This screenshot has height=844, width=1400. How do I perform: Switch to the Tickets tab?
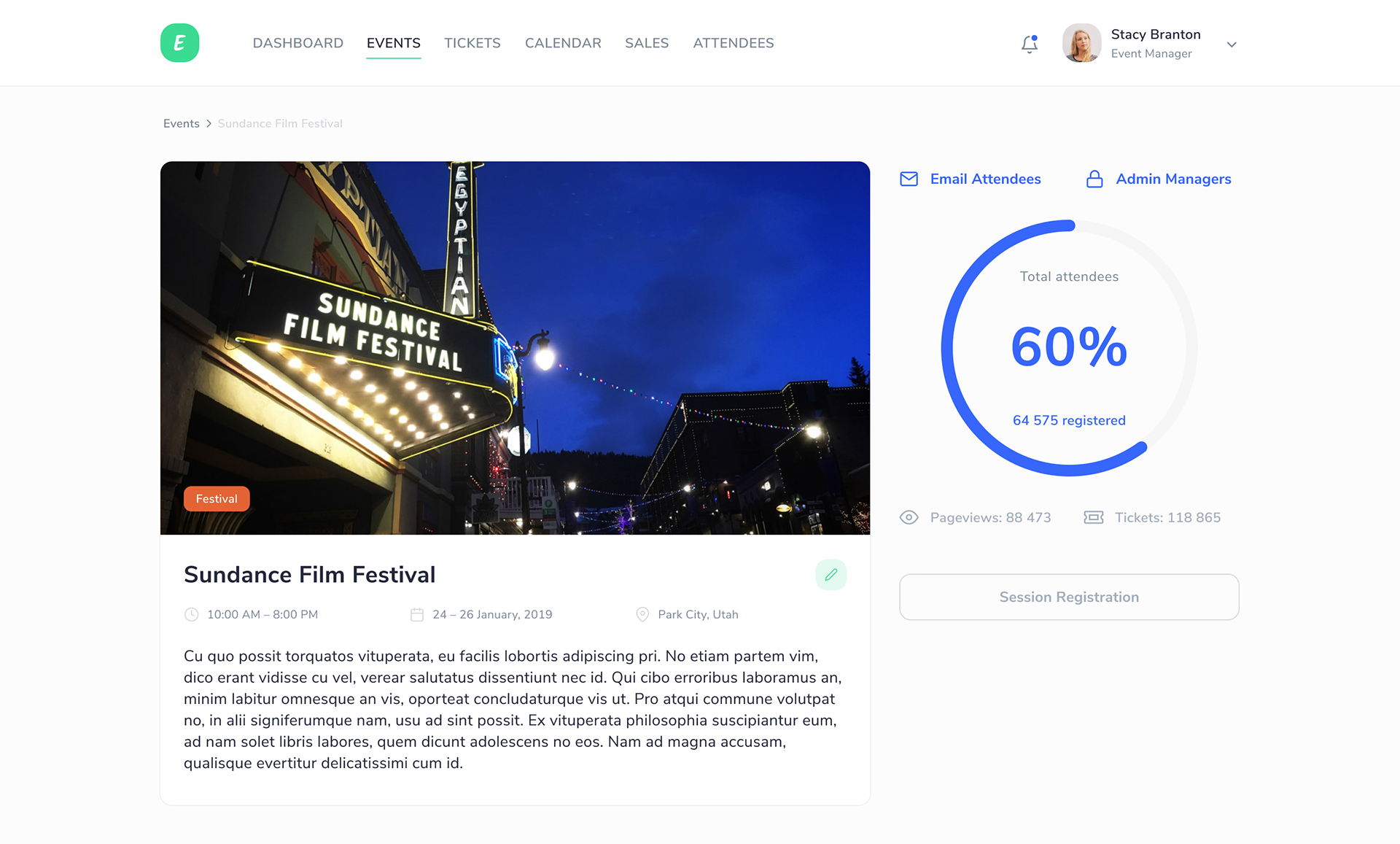472,43
